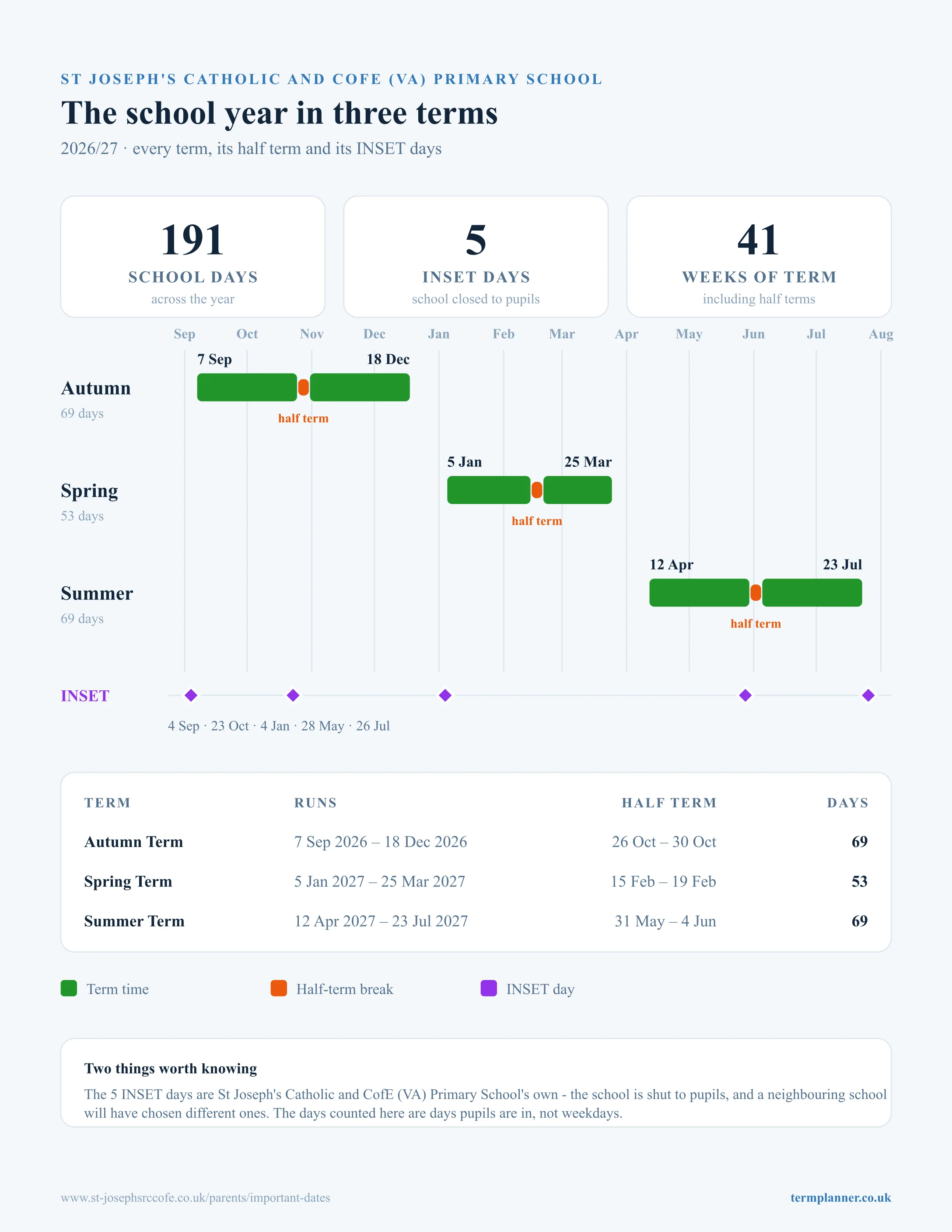Click the green Term time legend swatch
The height and width of the screenshot is (1232, 952).
point(69,988)
